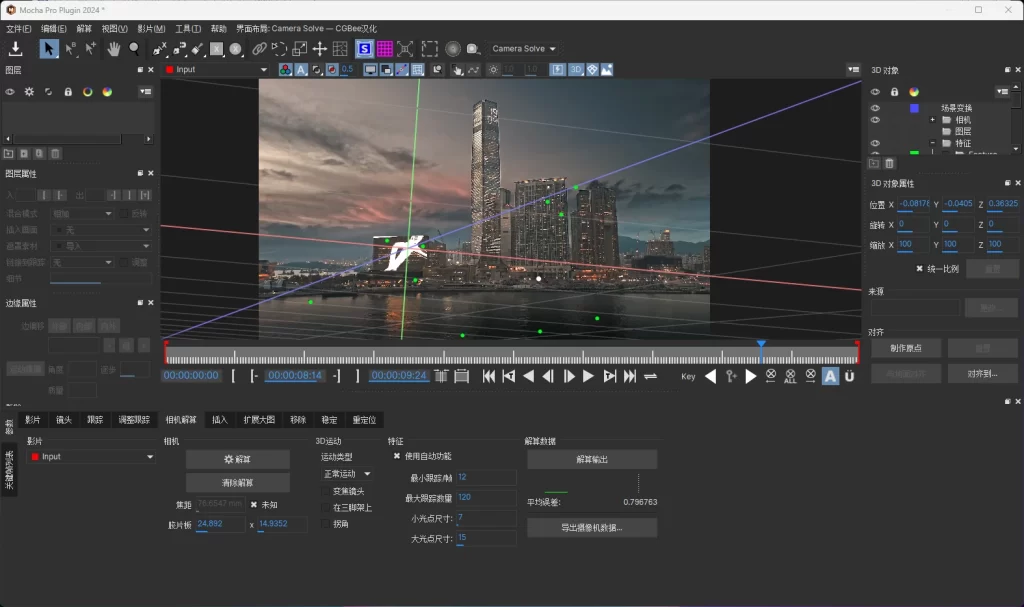The image size is (1024, 607).
Task: Click the blue S surface icon
Action: click(365, 48)
